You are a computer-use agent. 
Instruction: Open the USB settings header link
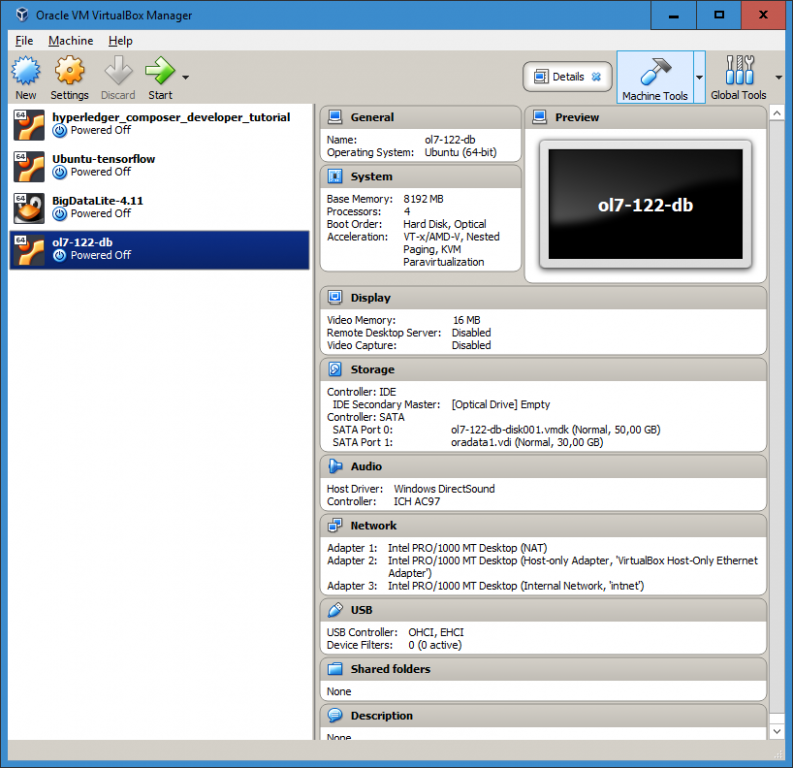[x=362, y=610]
